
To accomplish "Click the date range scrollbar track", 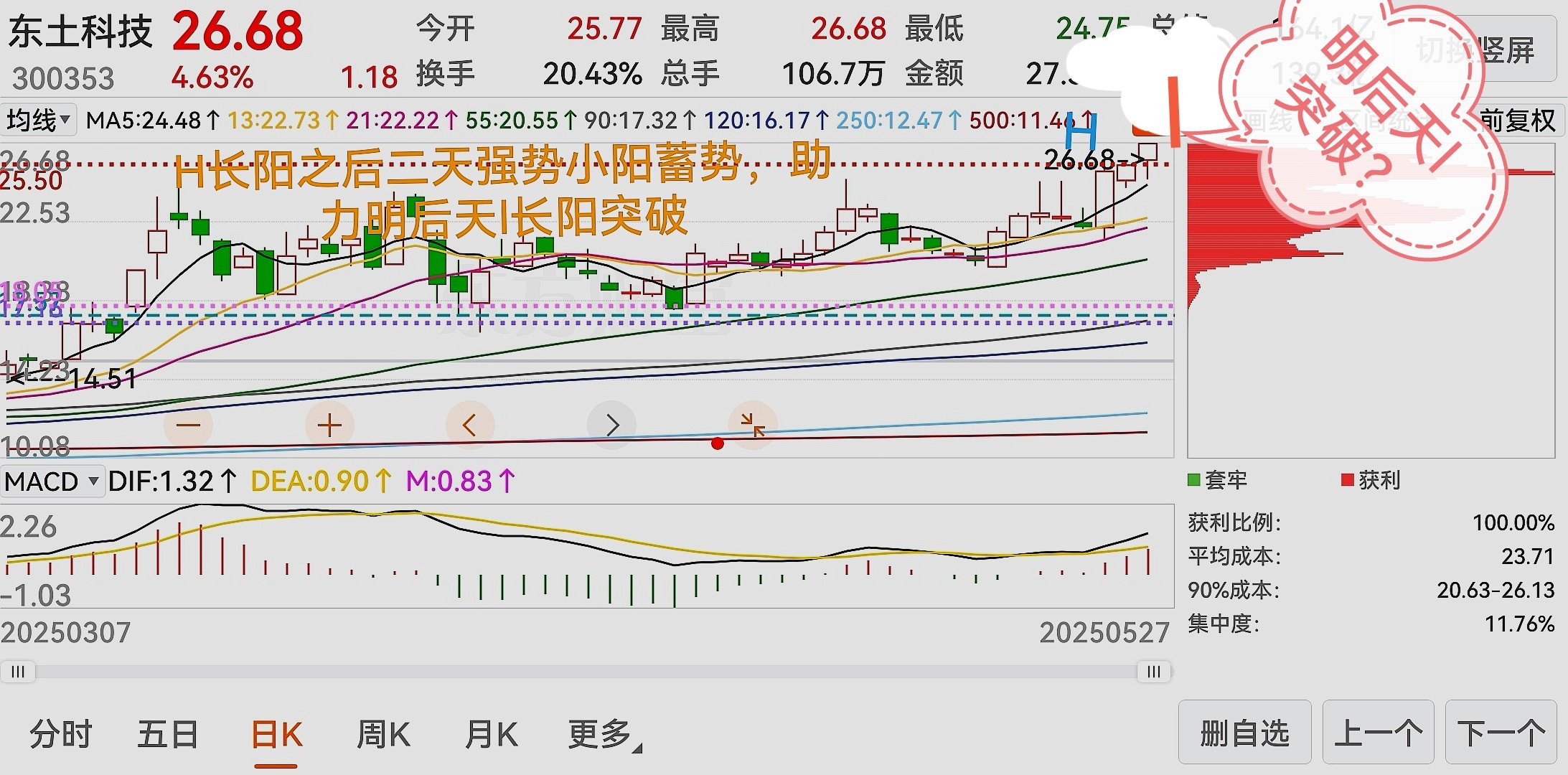I will click(586, 672).
